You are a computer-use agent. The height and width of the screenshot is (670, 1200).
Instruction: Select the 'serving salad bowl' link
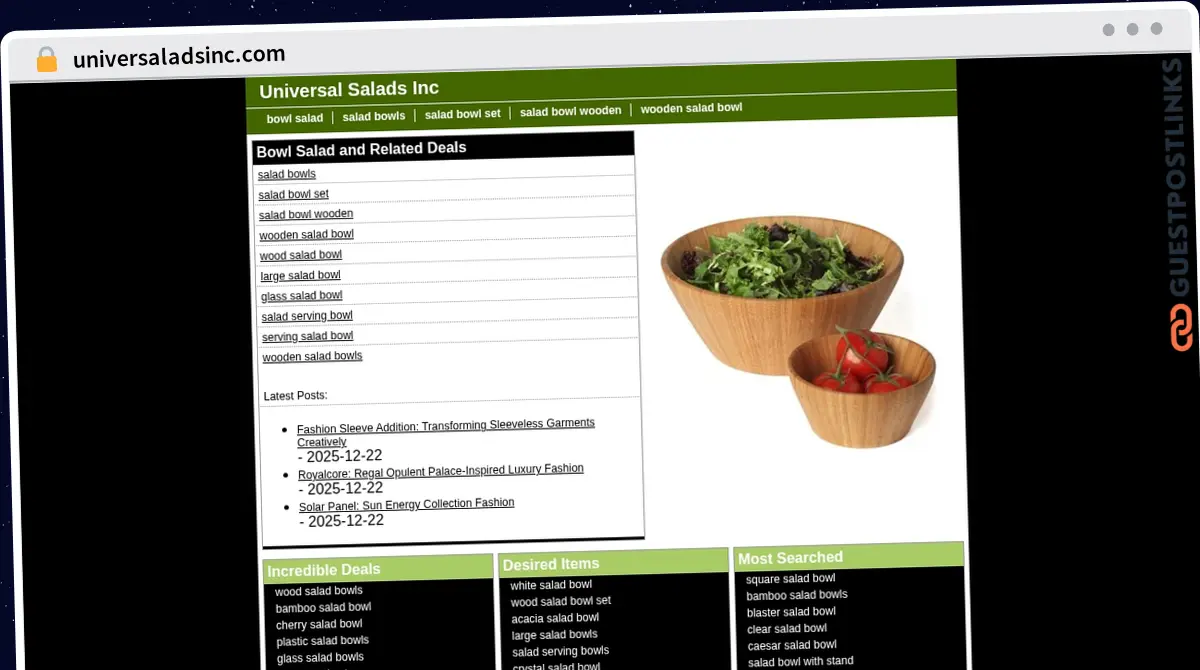click(x=308, y=336)
